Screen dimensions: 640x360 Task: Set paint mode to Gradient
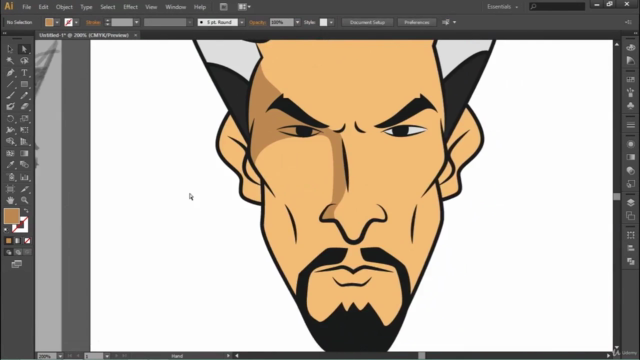point(18,241)
